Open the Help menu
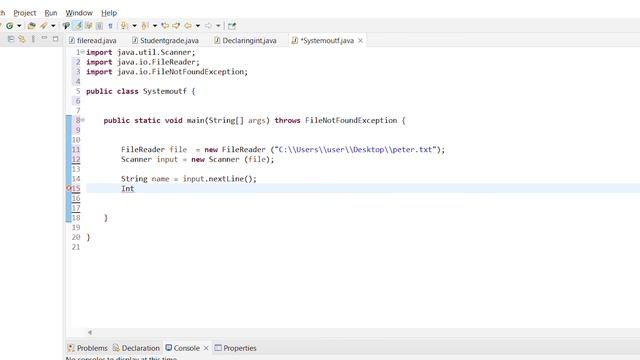The image size is (640, 360). 109,13
